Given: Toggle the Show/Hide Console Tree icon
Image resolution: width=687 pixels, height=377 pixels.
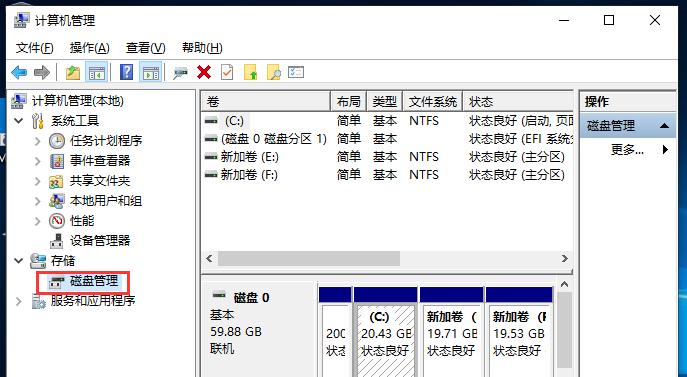Looking at the screenshot, I should click(x=96, y=72).
